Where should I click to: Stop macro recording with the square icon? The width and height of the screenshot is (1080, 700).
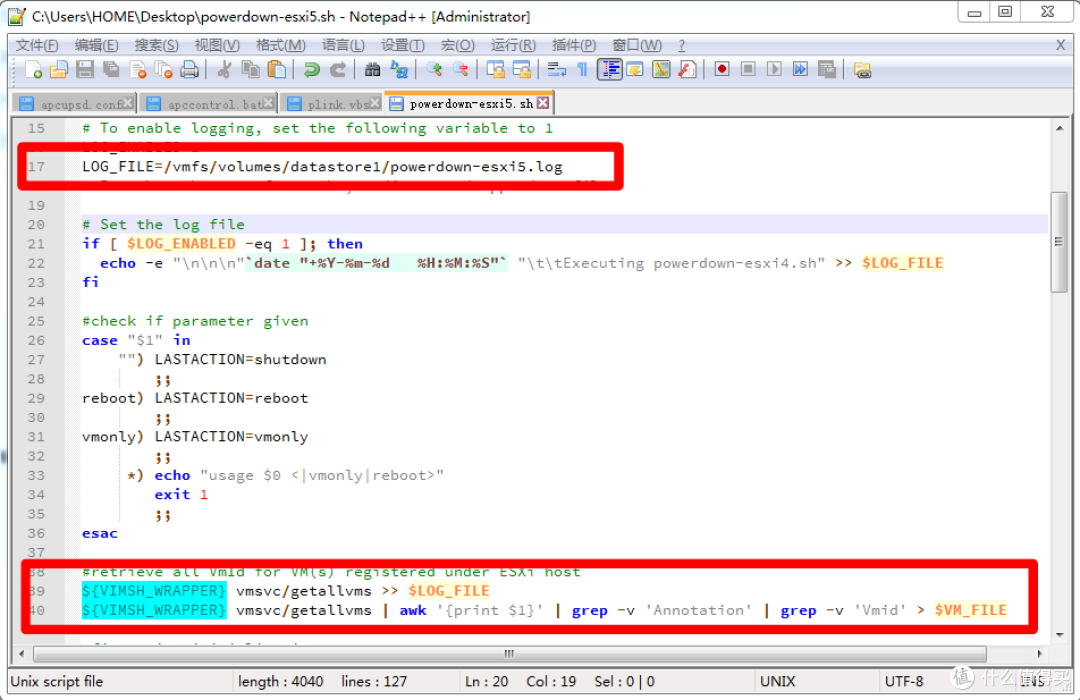(748, 69)
